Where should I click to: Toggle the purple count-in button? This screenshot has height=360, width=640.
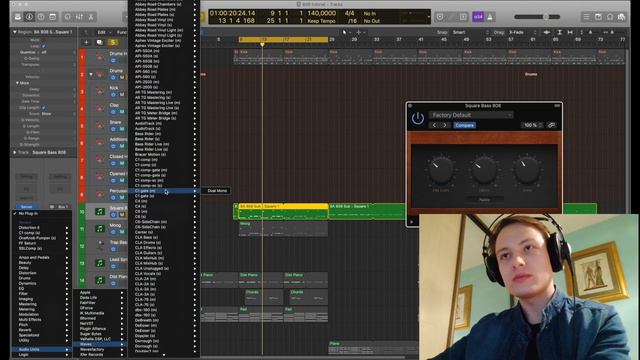(478, 17)
